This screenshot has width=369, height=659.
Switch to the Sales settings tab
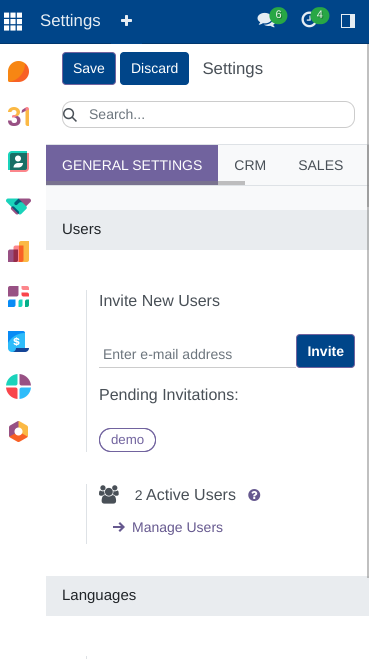point(321,165)
